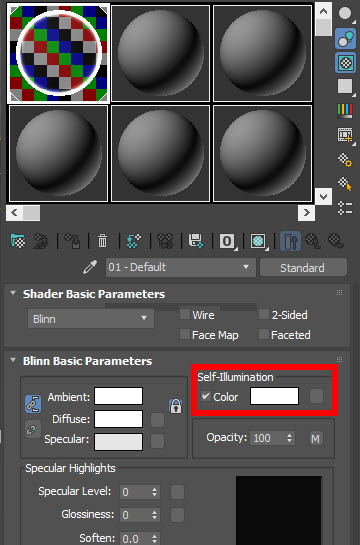Image resolution: width=360 pixels, height=545 pixels.
Task: Click the Soften value field
Action: pos(136,538)
